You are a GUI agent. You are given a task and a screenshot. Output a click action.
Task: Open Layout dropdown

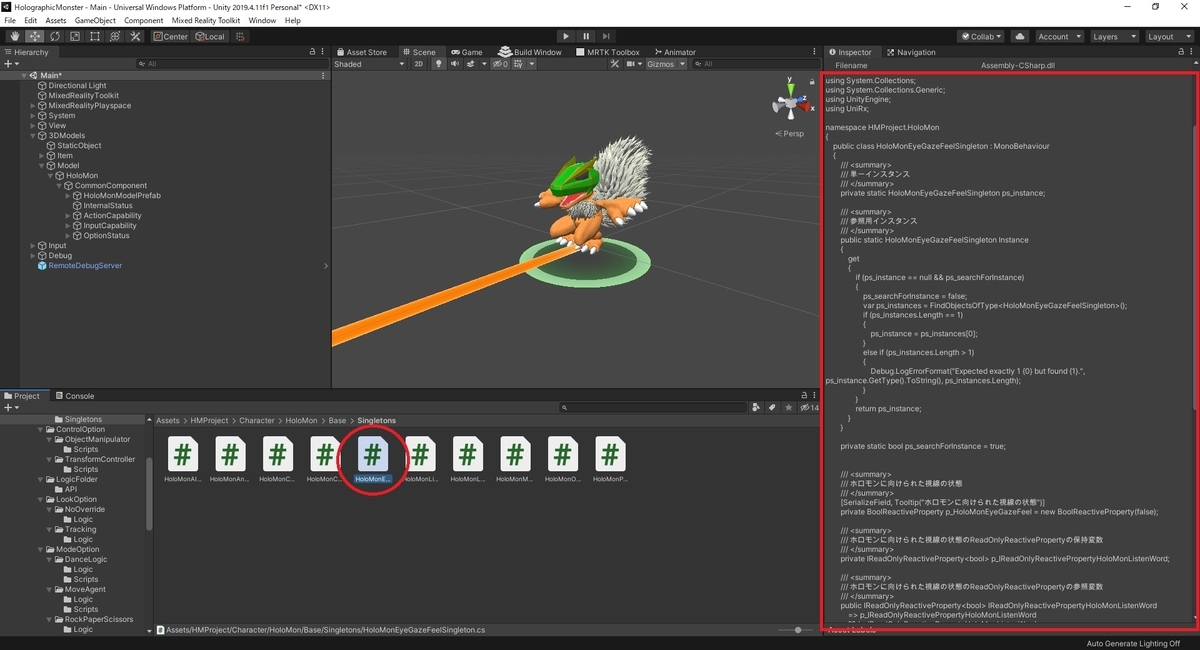click(x=1169, y=36)
